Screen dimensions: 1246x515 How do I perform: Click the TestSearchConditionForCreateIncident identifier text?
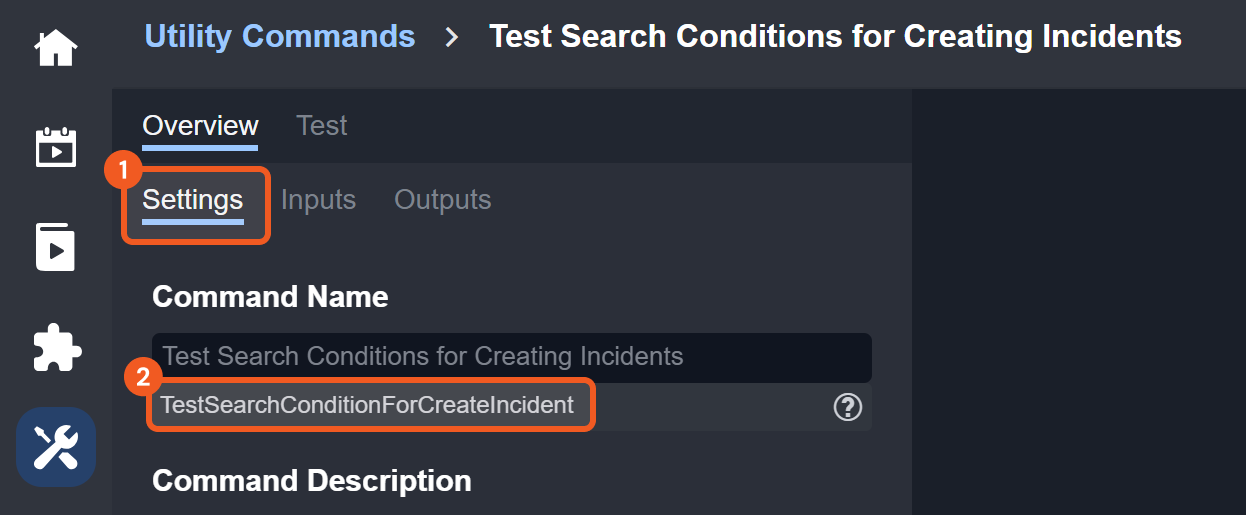pyautogui.click(x=368, y=405)
